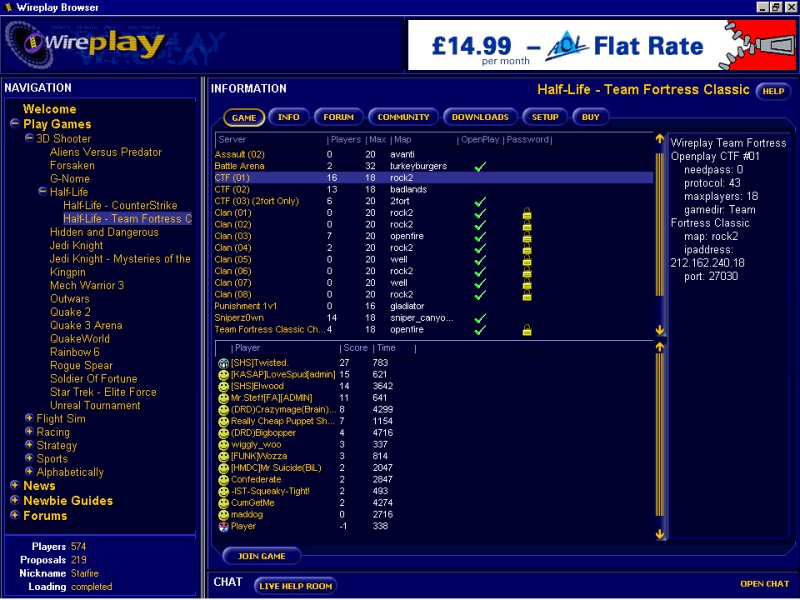Open the FORUM tab
Image resolution: width=800 pixels, height=600 pixels.
(x=338, y=117)
